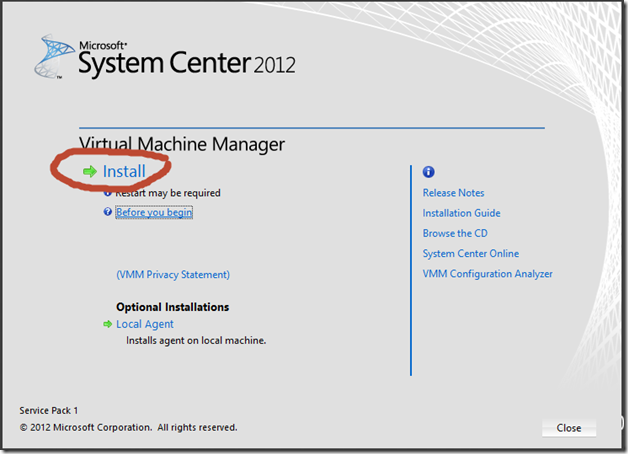
Task: Visit the System Center Online link
Action: [471, 253]
